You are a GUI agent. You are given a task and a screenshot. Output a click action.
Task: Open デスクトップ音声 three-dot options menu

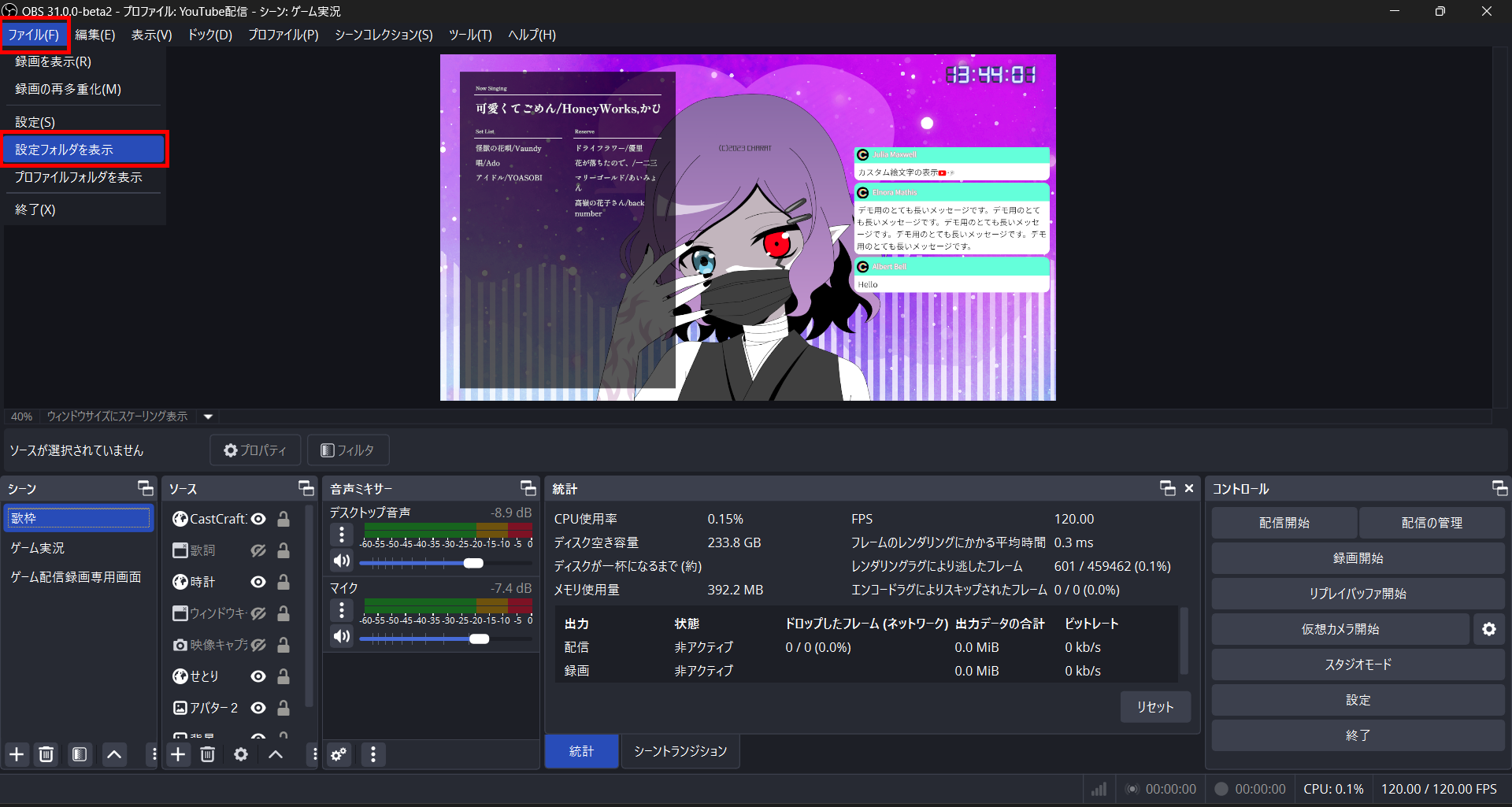click(342, 535)
